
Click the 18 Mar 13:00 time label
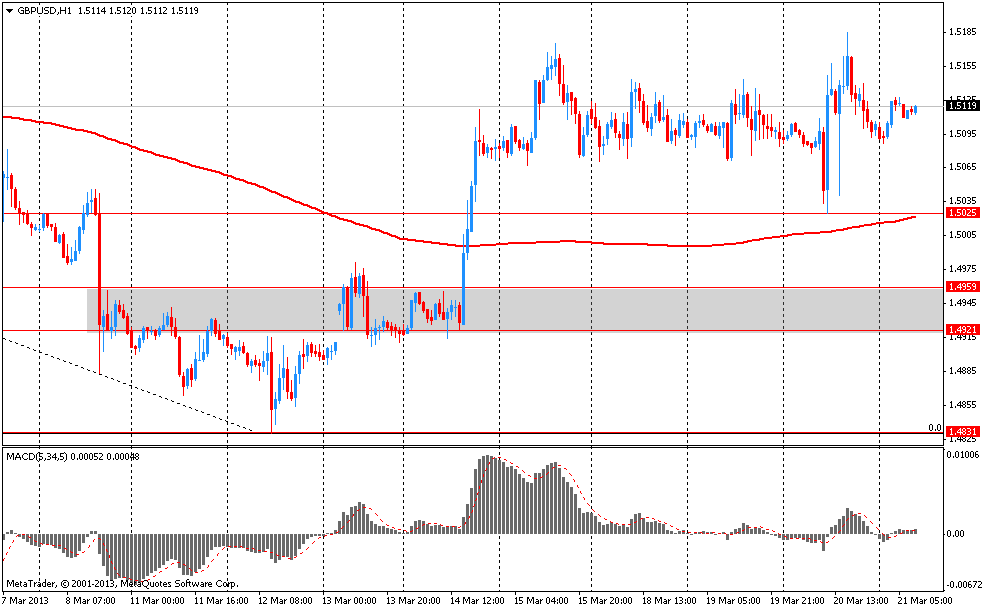670,601
